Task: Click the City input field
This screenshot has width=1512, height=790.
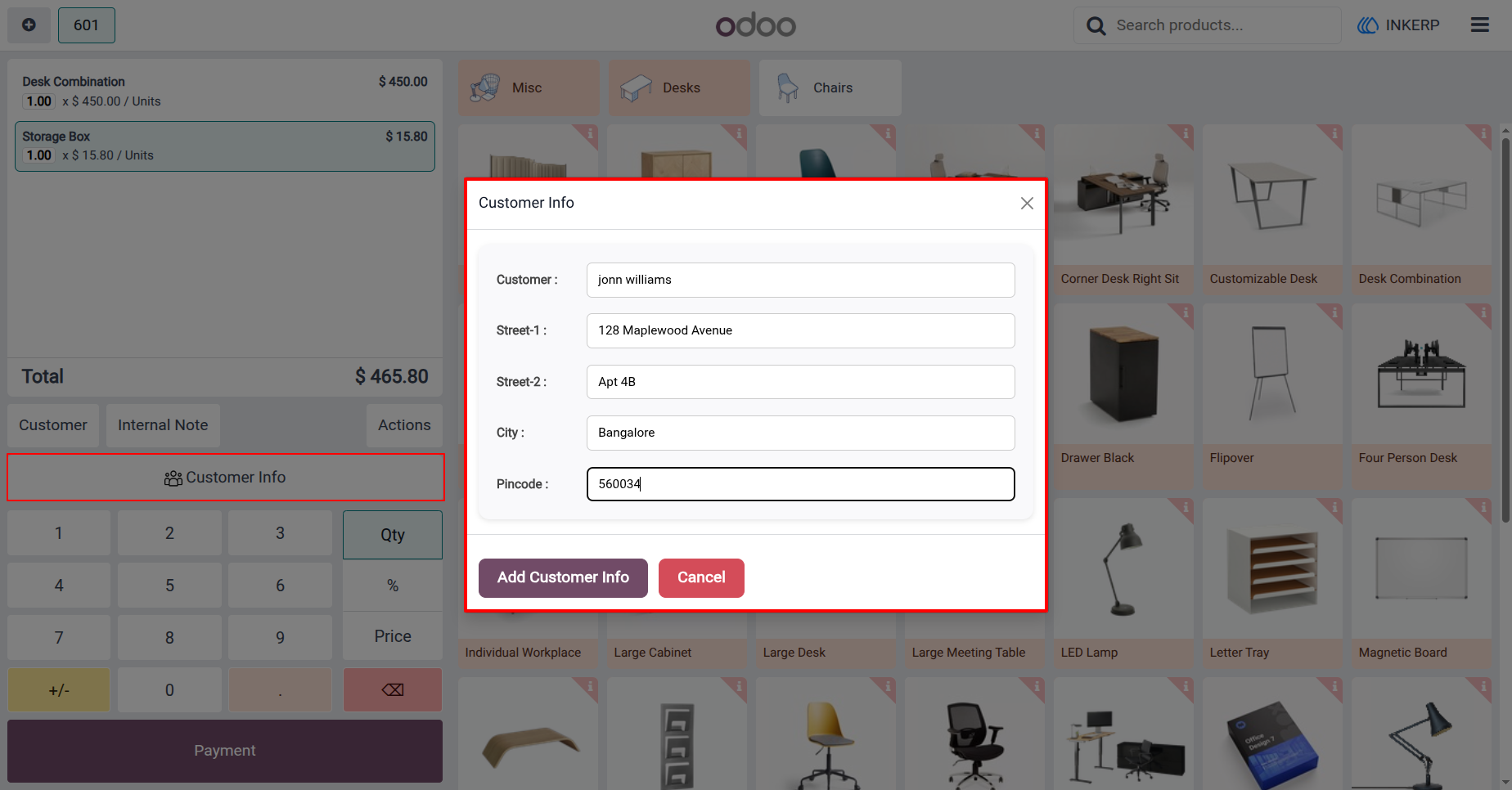Action: pos(801,433)
